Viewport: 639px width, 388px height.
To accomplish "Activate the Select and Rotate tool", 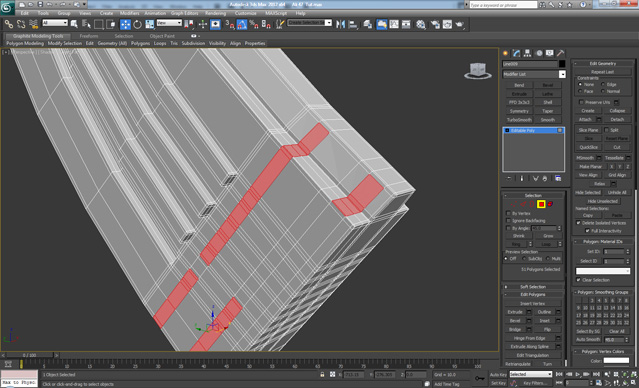I will pos(137,24).
